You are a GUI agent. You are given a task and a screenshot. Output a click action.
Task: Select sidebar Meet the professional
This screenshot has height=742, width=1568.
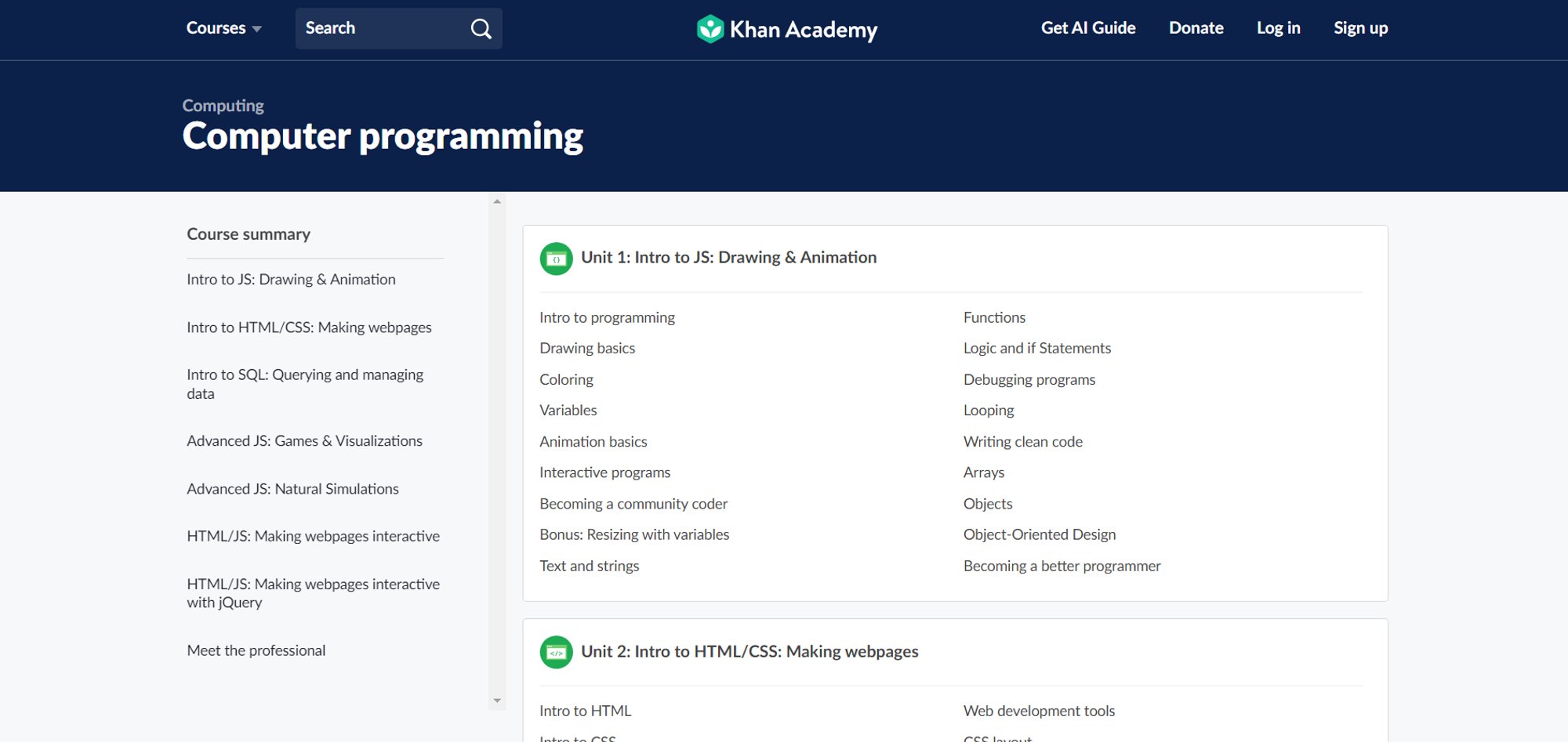pyautogui.click(x=256, y=650)
